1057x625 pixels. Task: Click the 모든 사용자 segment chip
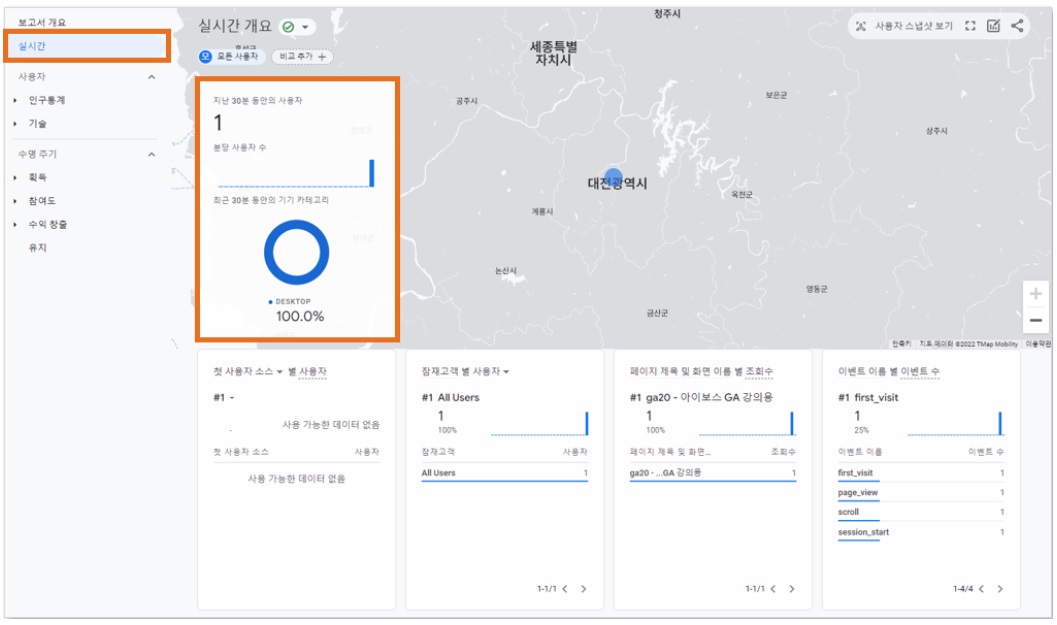pyautogui.click(x=231, y=57)
